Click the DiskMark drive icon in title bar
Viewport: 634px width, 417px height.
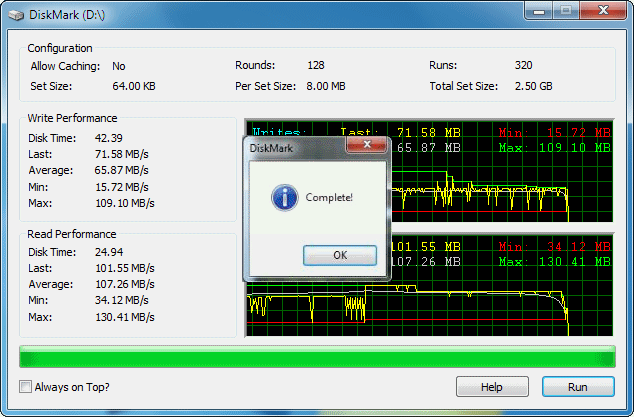16,15
